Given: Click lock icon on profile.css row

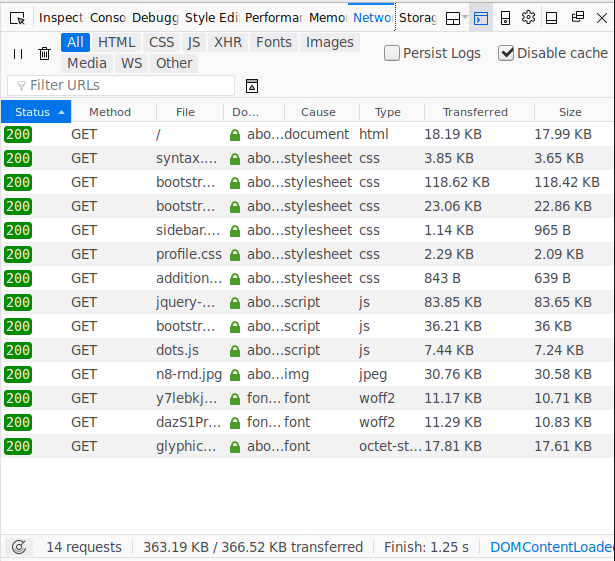Looking at the screenshot, I should point(235,255).
